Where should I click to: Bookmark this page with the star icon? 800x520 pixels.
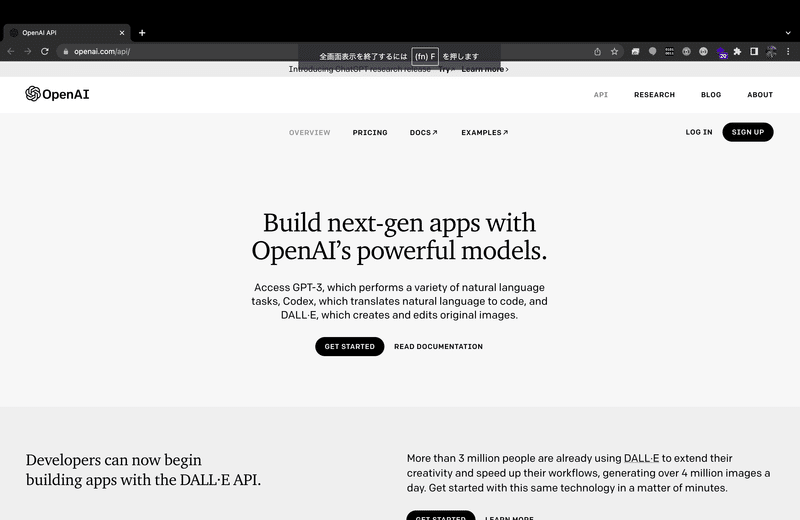[614, 52]
